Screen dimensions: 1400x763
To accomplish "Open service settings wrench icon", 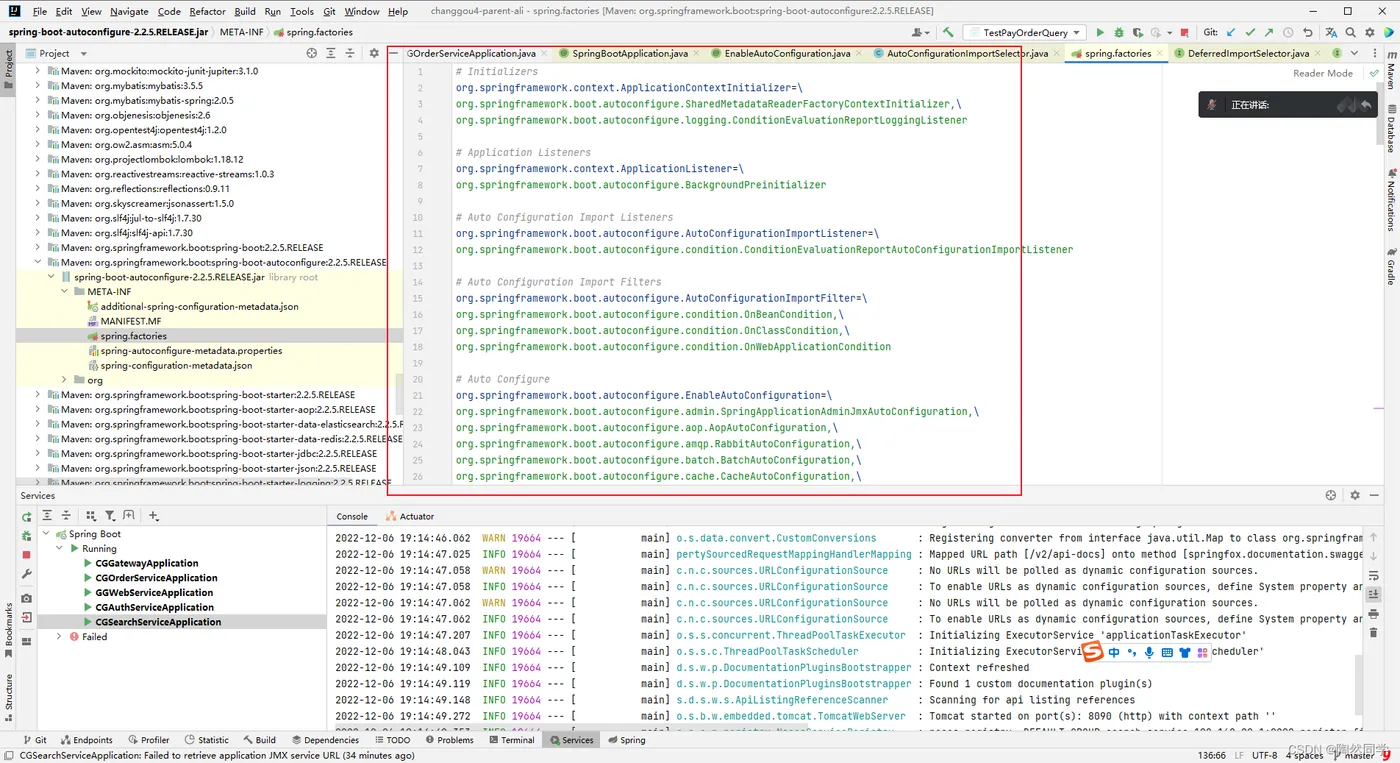I will pyautogui.click(x=27, y=574).
